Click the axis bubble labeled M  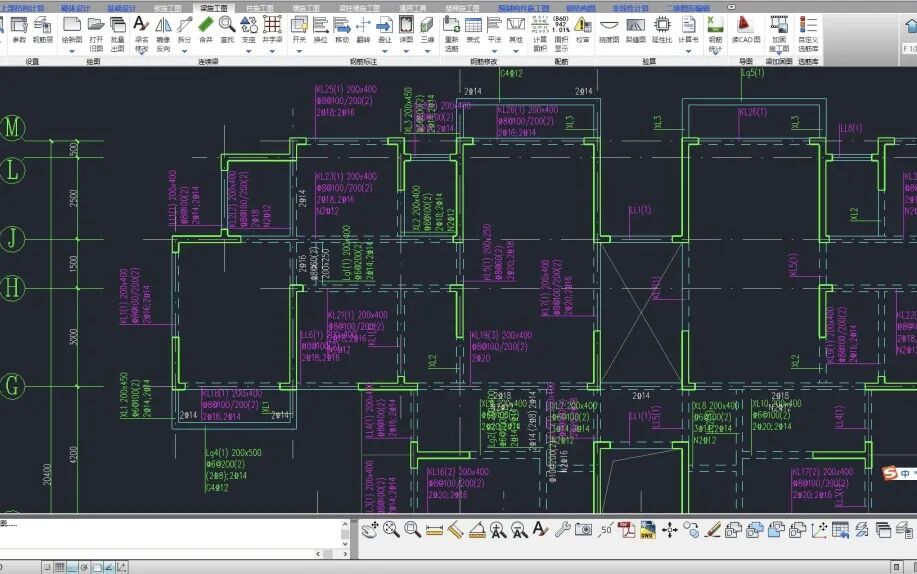[12, 128]
